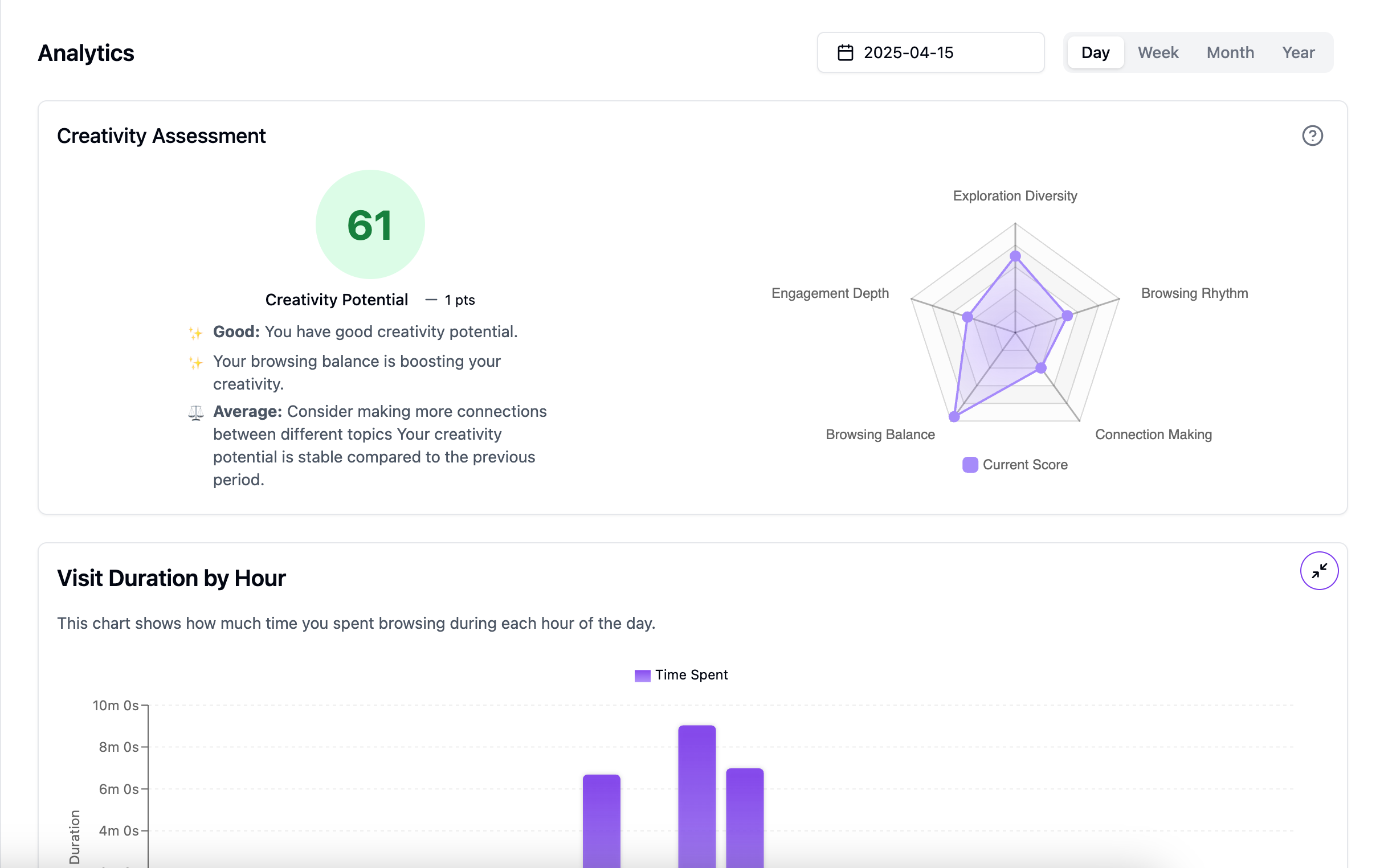Click the Connection Making radar data point

[x=1042, y=368]
